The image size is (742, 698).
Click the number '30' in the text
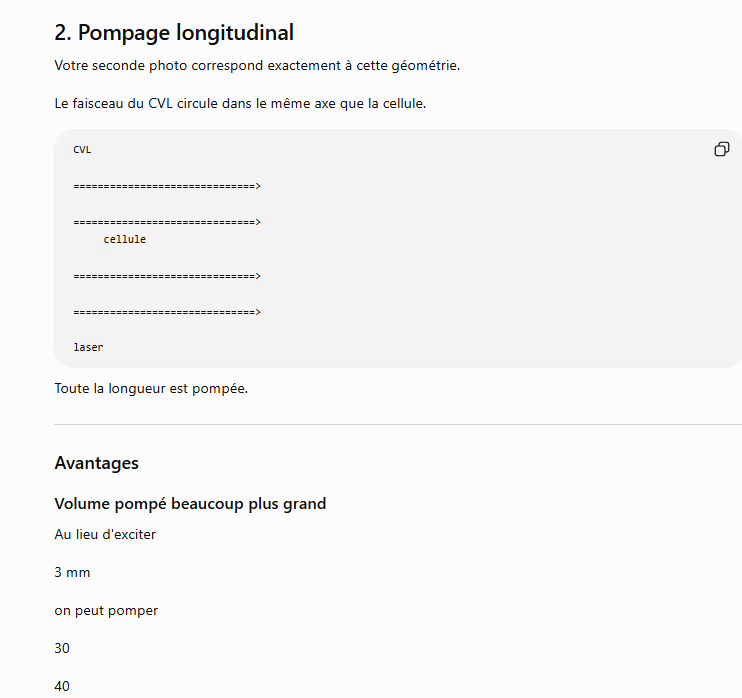pos(62,648)
